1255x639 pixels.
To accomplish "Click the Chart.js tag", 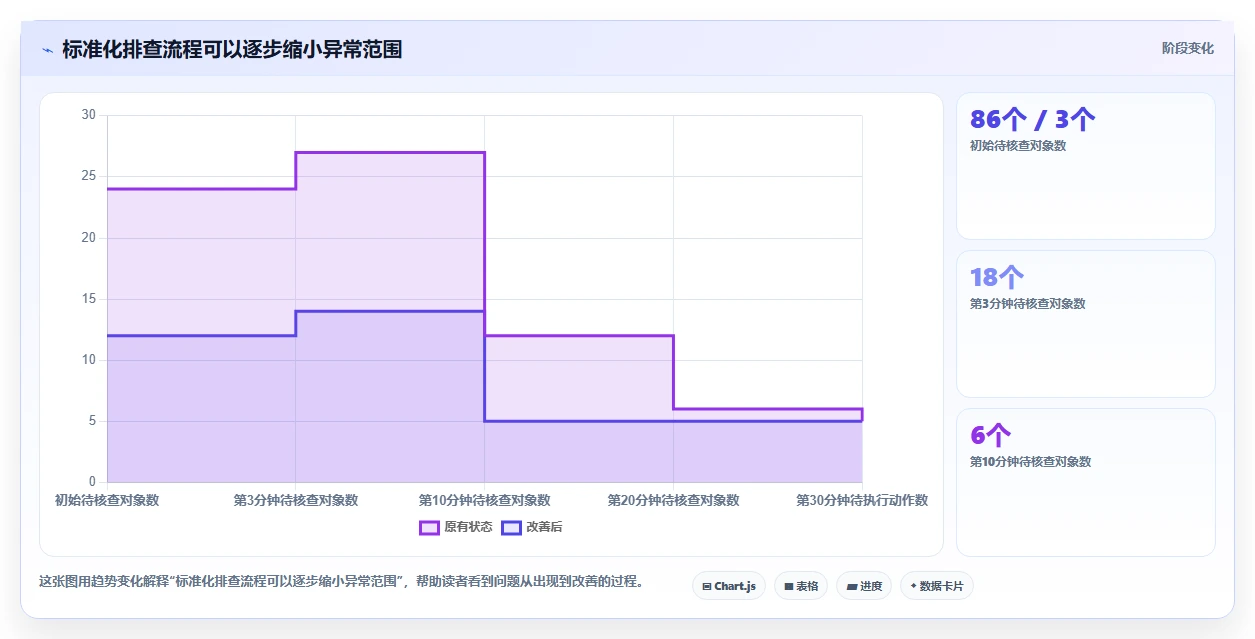I will (729, 586).
